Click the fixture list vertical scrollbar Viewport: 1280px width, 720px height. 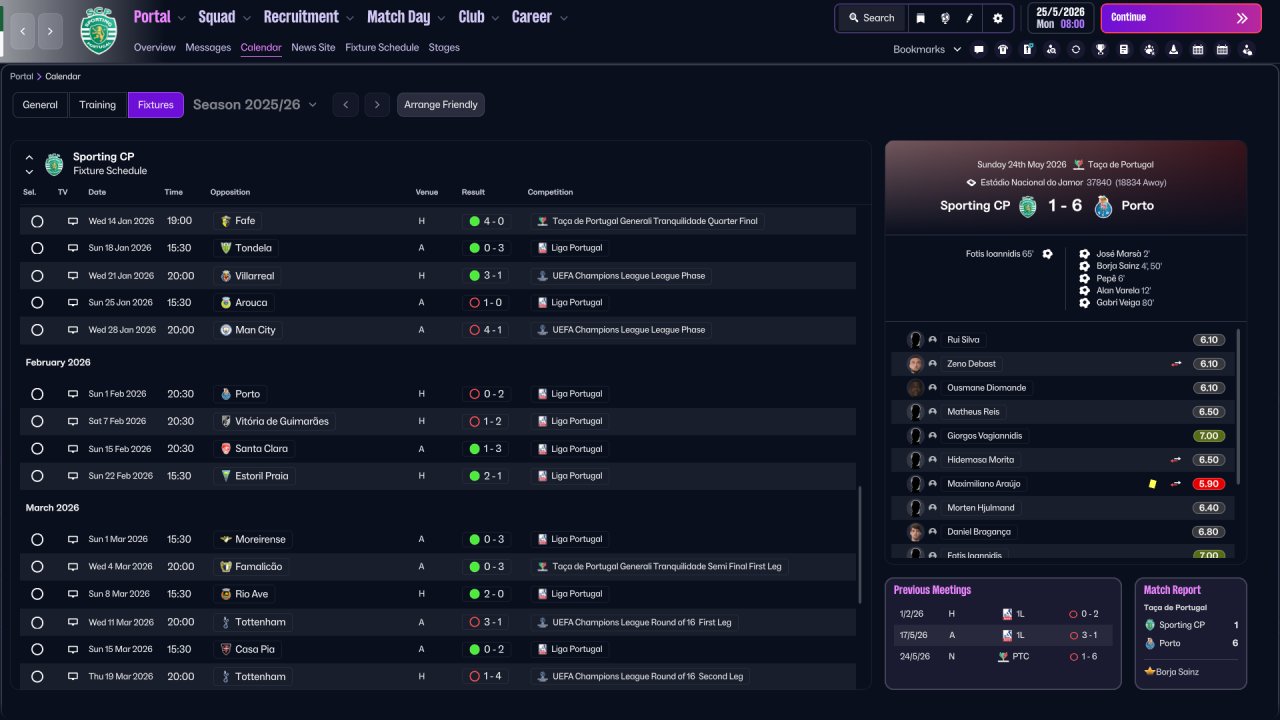(x=859, y=545)
